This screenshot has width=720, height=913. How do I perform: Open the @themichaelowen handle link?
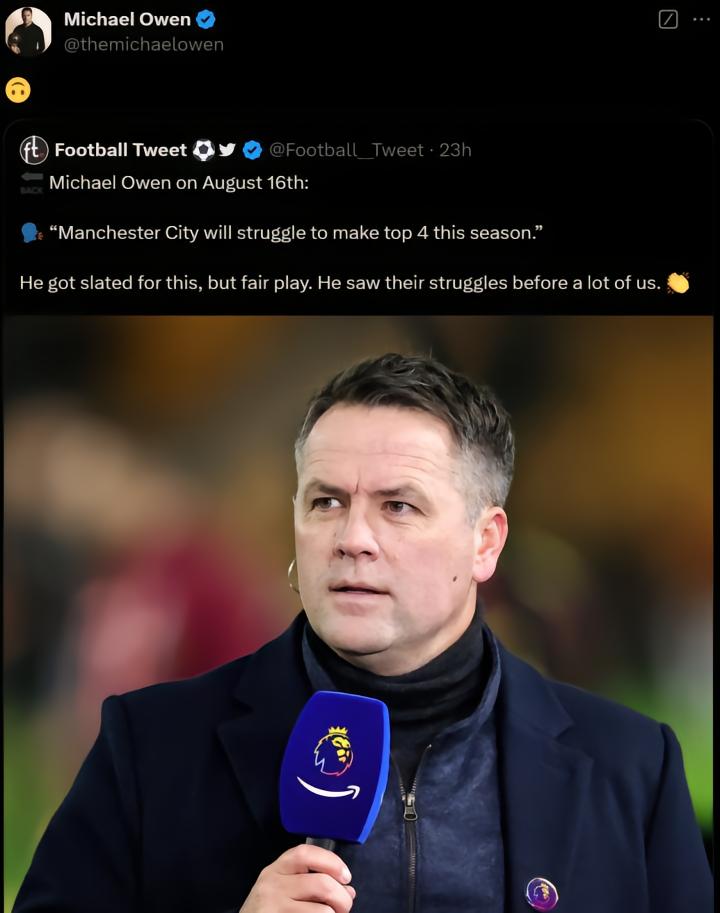pos(144,44)
